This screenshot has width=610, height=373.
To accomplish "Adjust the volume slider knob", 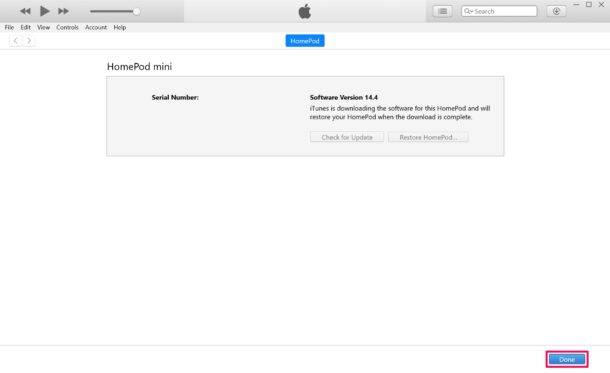I will [137, 11].
